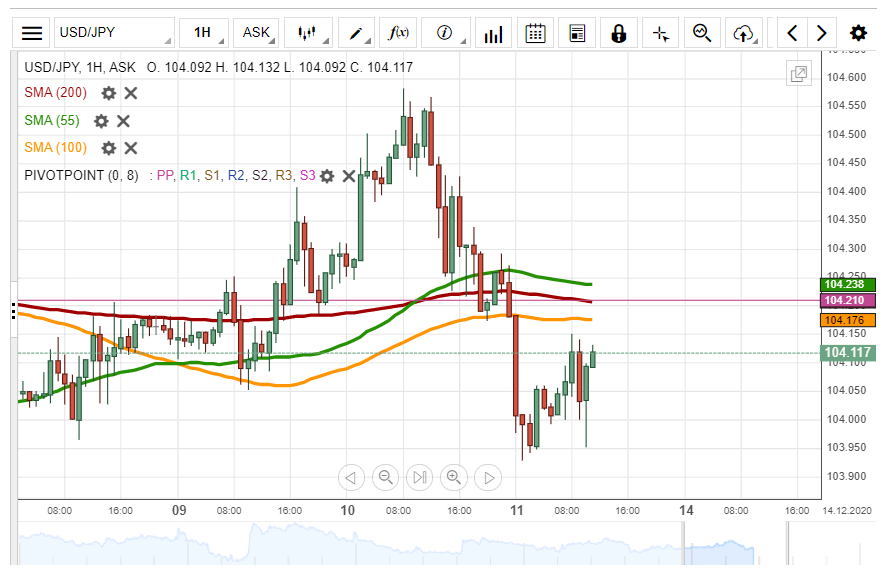
Task: Click the cloud upload icon
Action: tap(742, 33)
